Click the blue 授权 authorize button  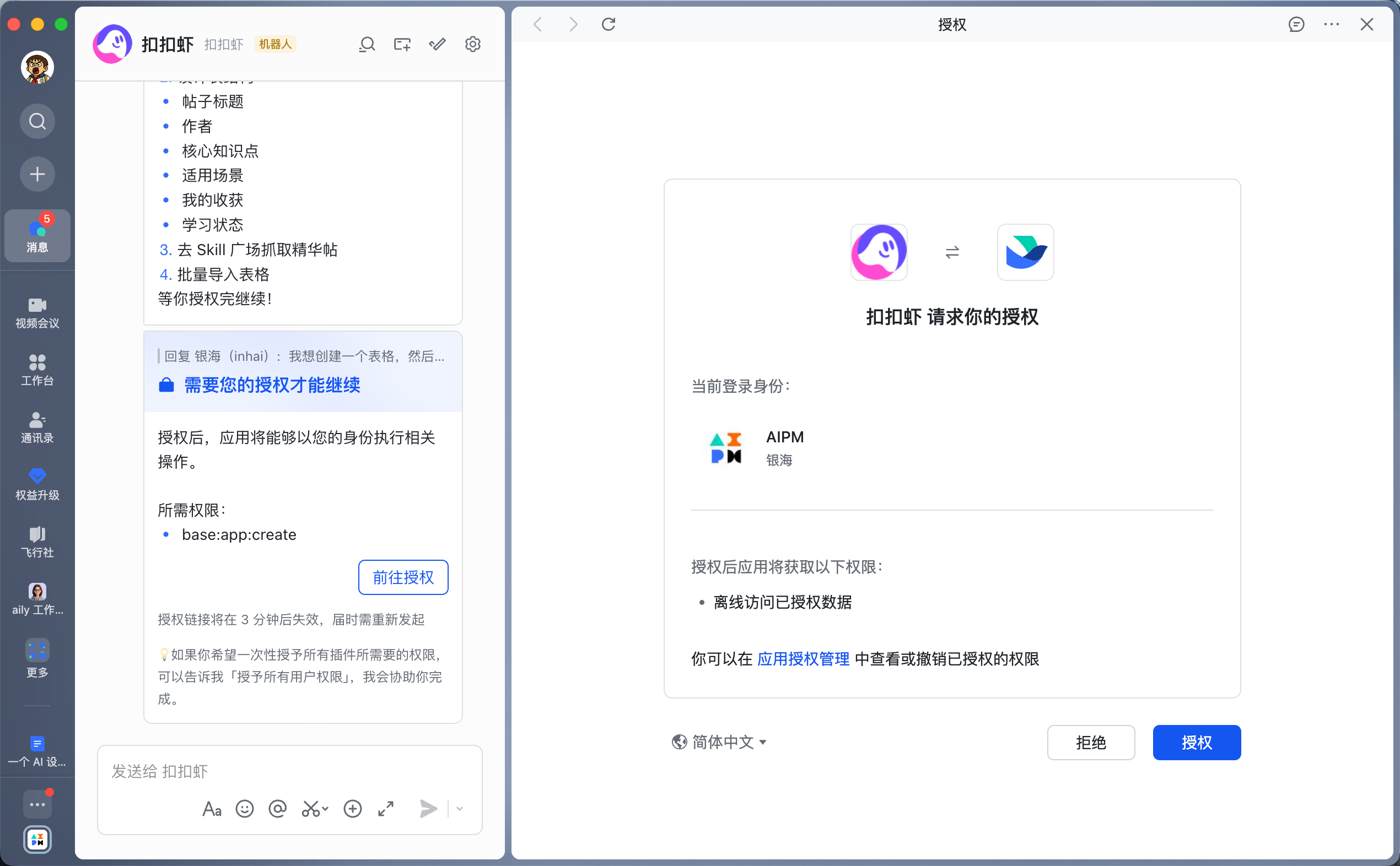pyautogui.click(x=1197, y=742)
